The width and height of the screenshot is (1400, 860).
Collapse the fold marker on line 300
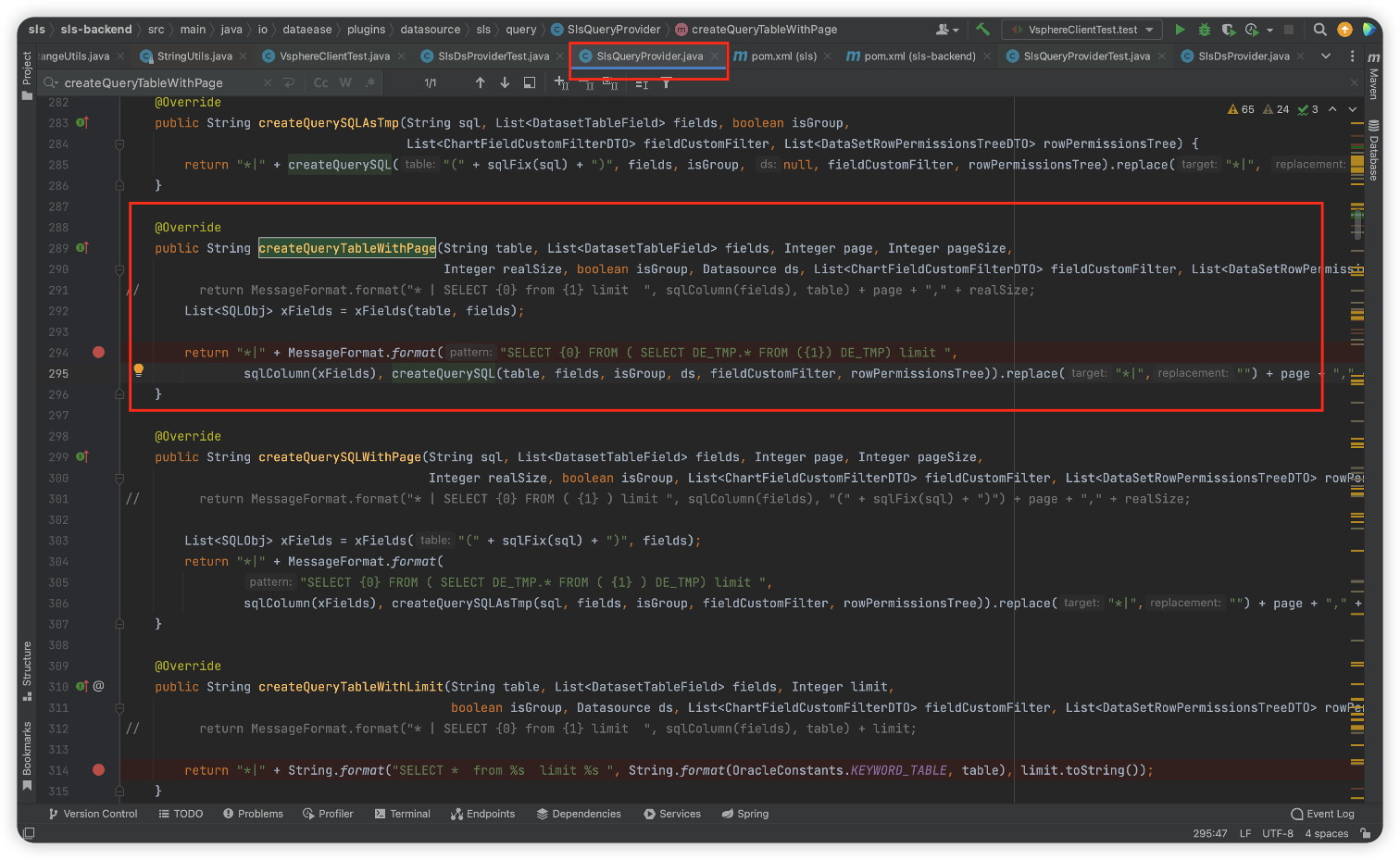pyautogui.click(x=119, y=478)
